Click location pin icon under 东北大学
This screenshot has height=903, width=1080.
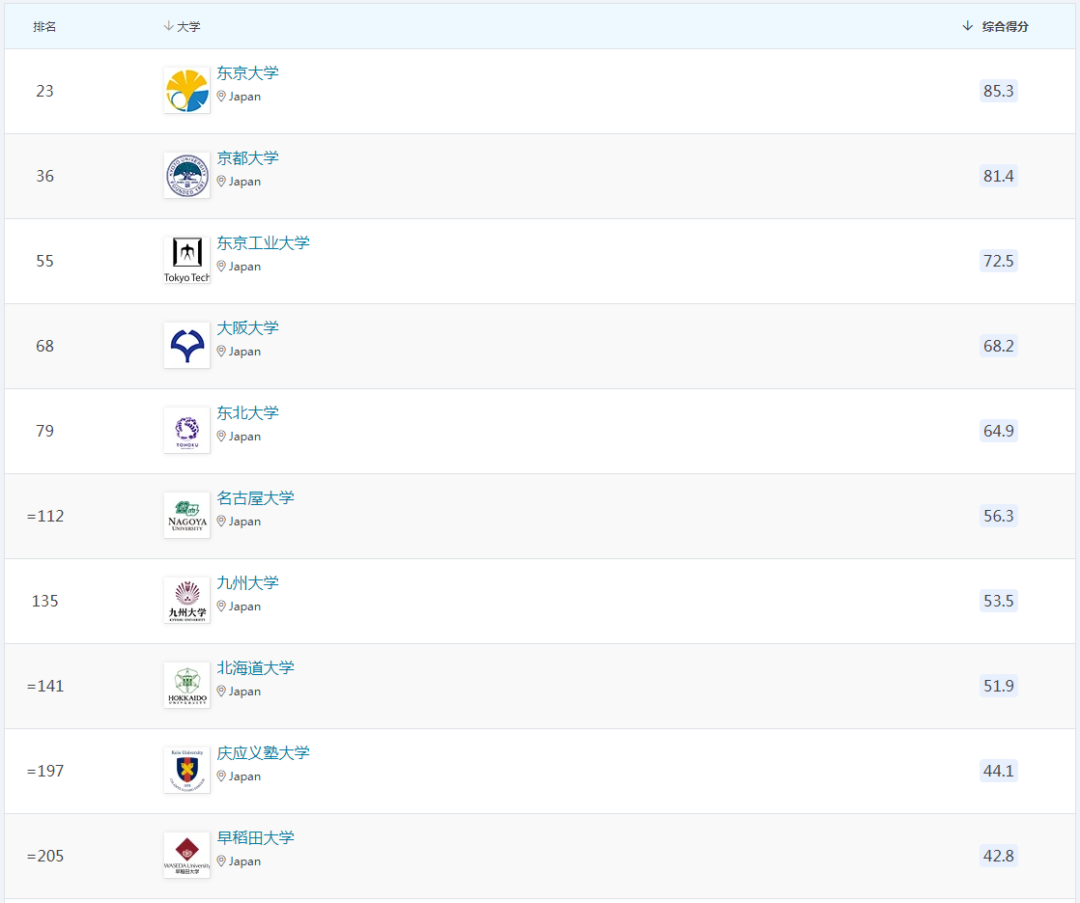[x=221, y=436]
